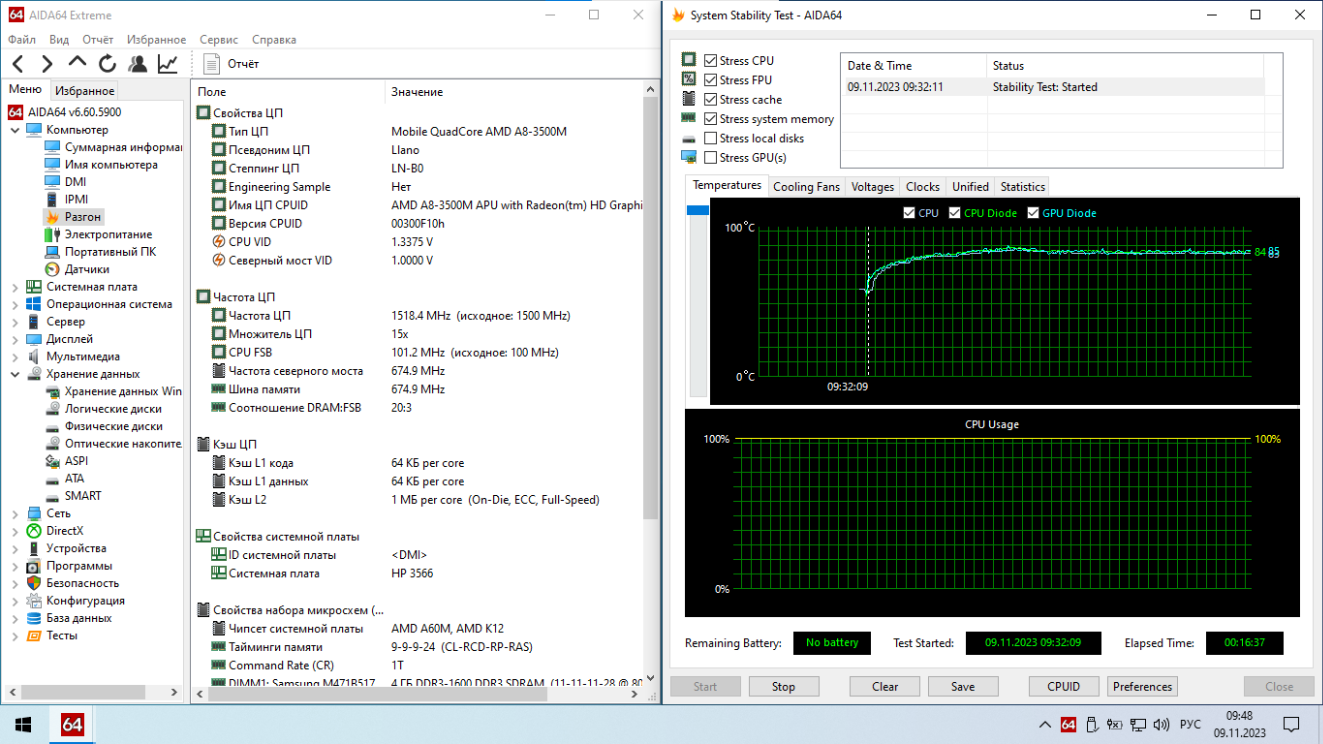Expand the Дисплей tree node
Viewport: 1323px width, 744px height.
click(15, 339)
